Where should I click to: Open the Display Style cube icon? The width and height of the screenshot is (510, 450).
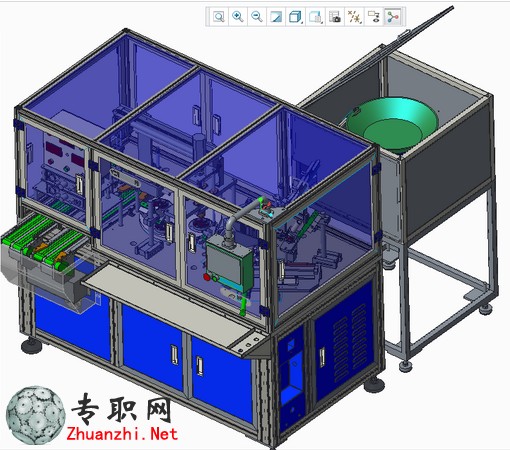pos(295,17)
